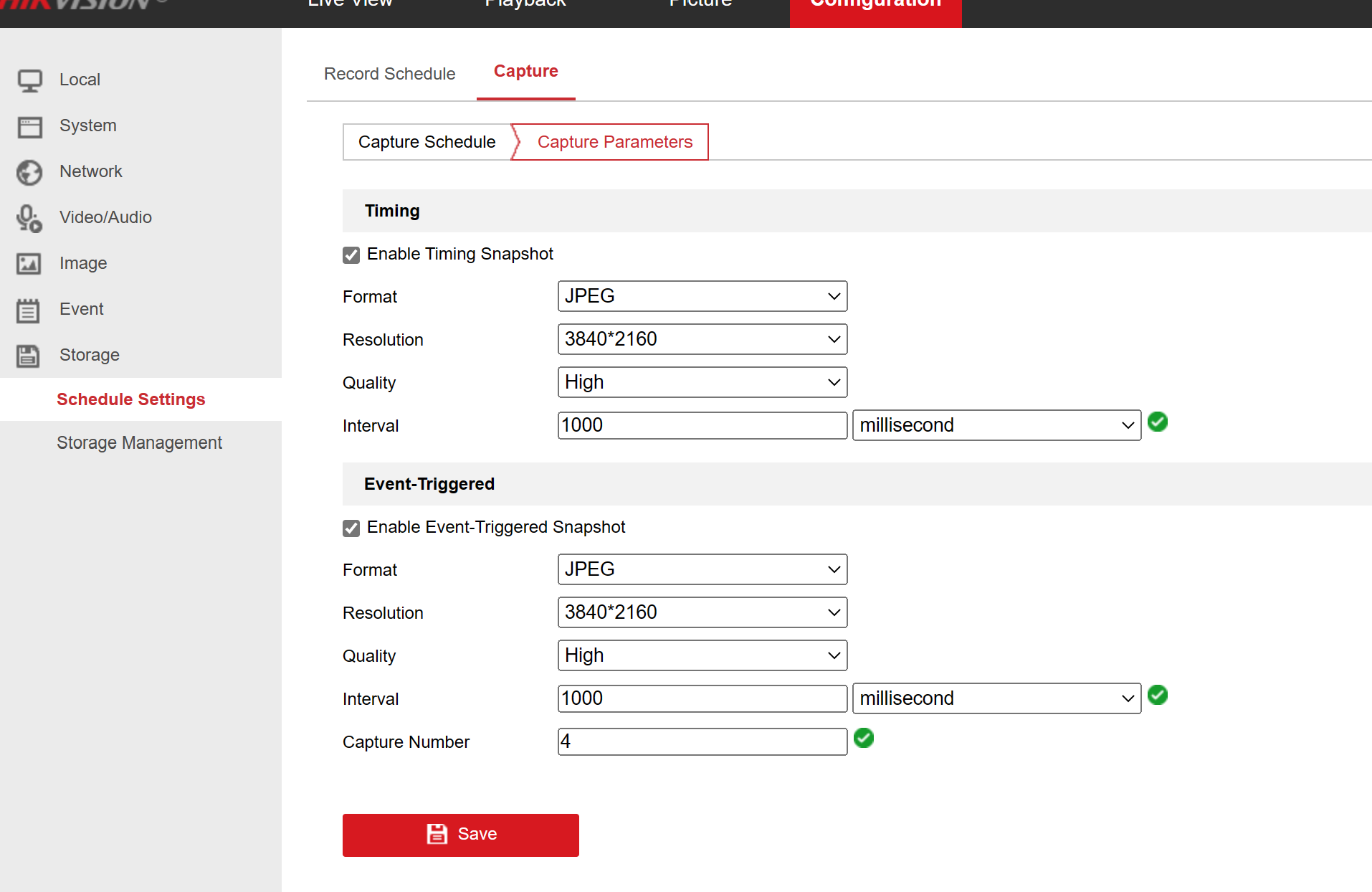Image resolution: width=1372 pixels, height=892 pixels.
Task: Switch to the Record Schedule tab
Action: [389, 74]
